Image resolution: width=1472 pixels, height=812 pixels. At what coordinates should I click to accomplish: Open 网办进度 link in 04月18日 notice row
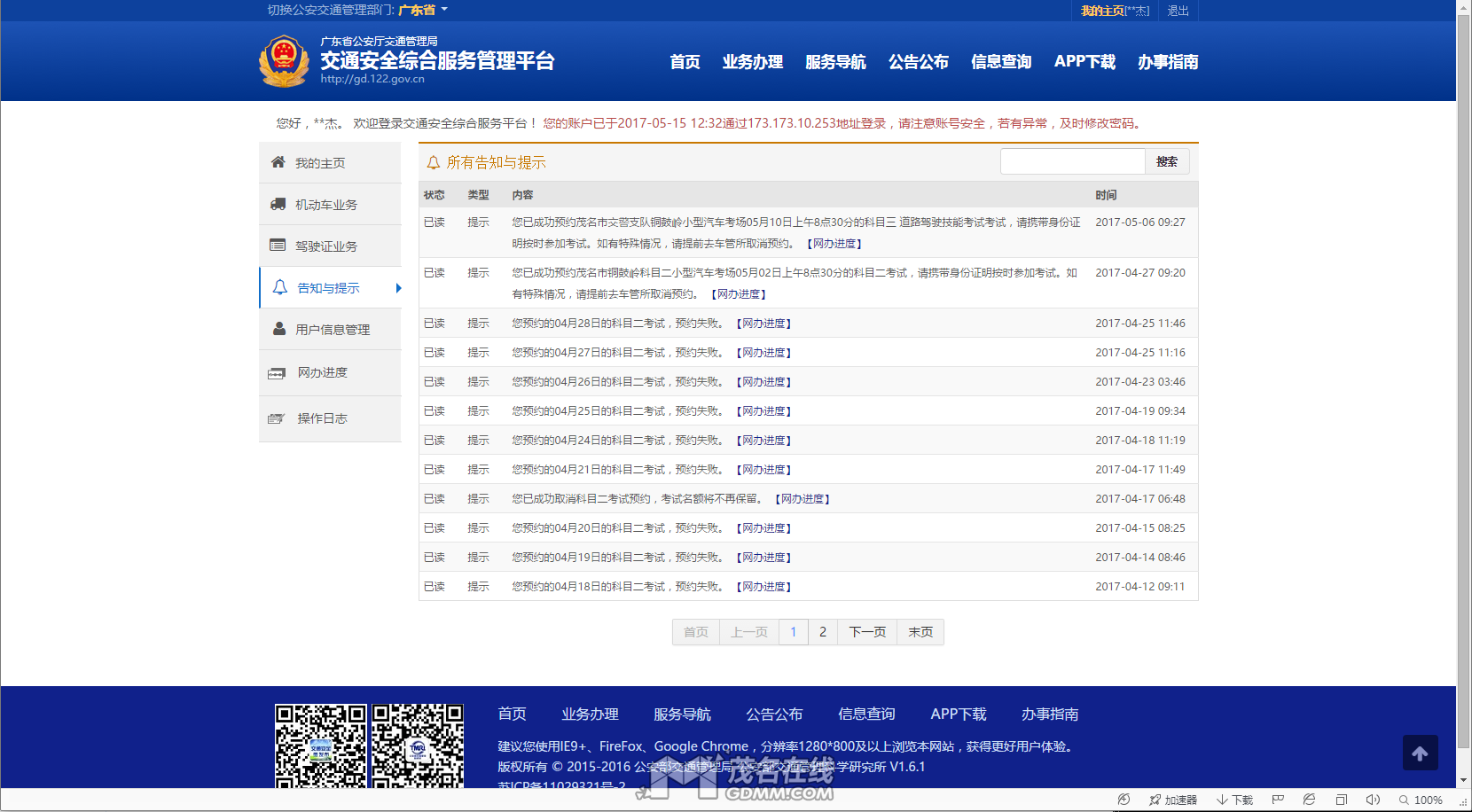[763, 587]
